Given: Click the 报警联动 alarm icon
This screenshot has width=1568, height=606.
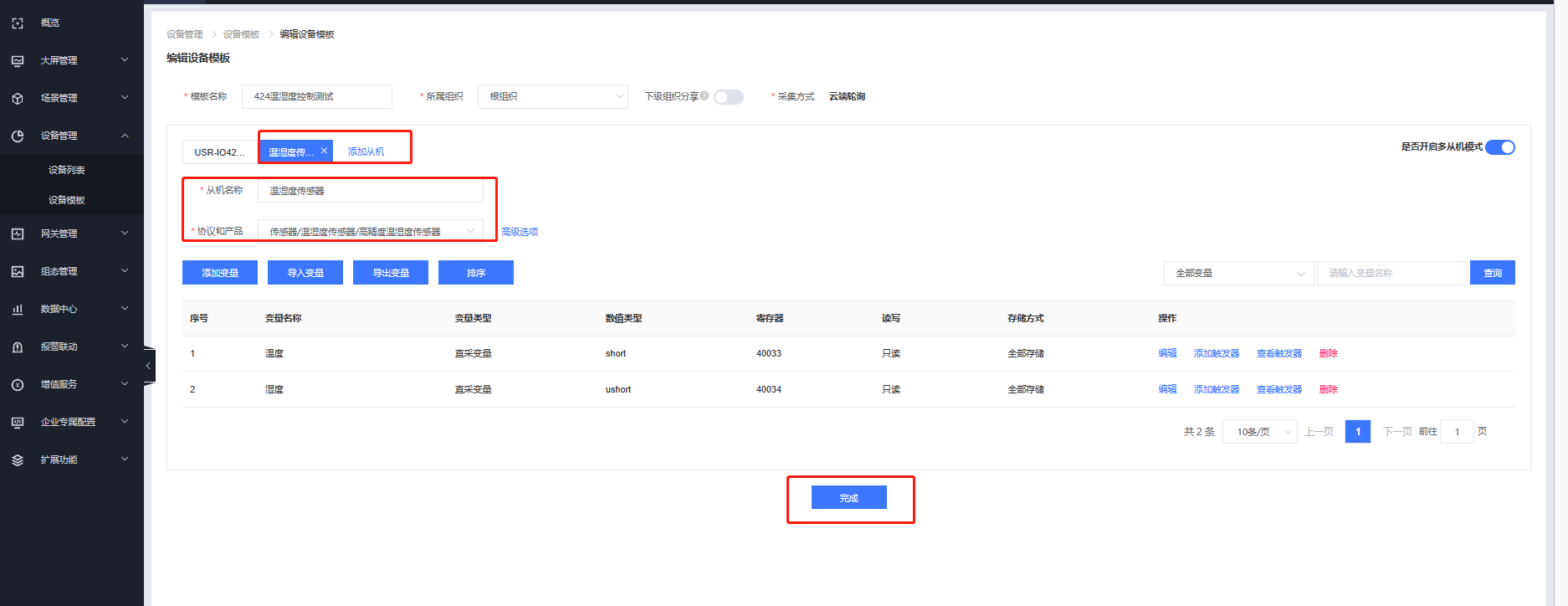Looking at the screenshot, I should (x=18, y=347).
